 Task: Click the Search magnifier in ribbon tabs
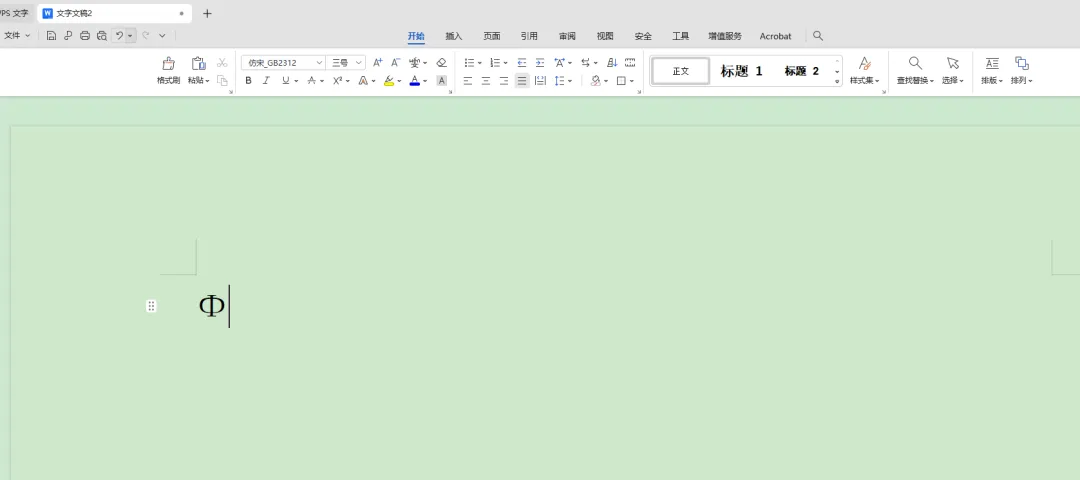[x=818, y=36]
